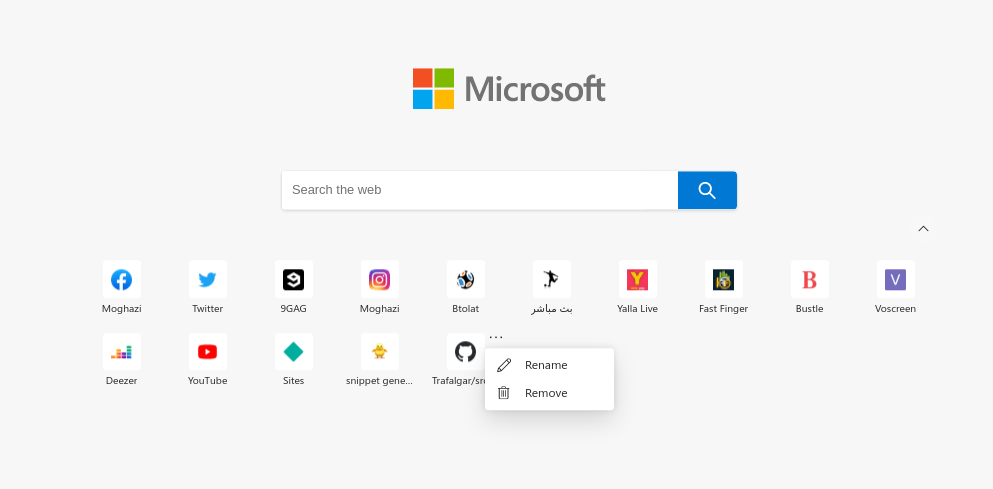This screenshot has height=489, width=993.
Task: Open the 9GAG quick link tile
Action: click(x=293, y=279)
